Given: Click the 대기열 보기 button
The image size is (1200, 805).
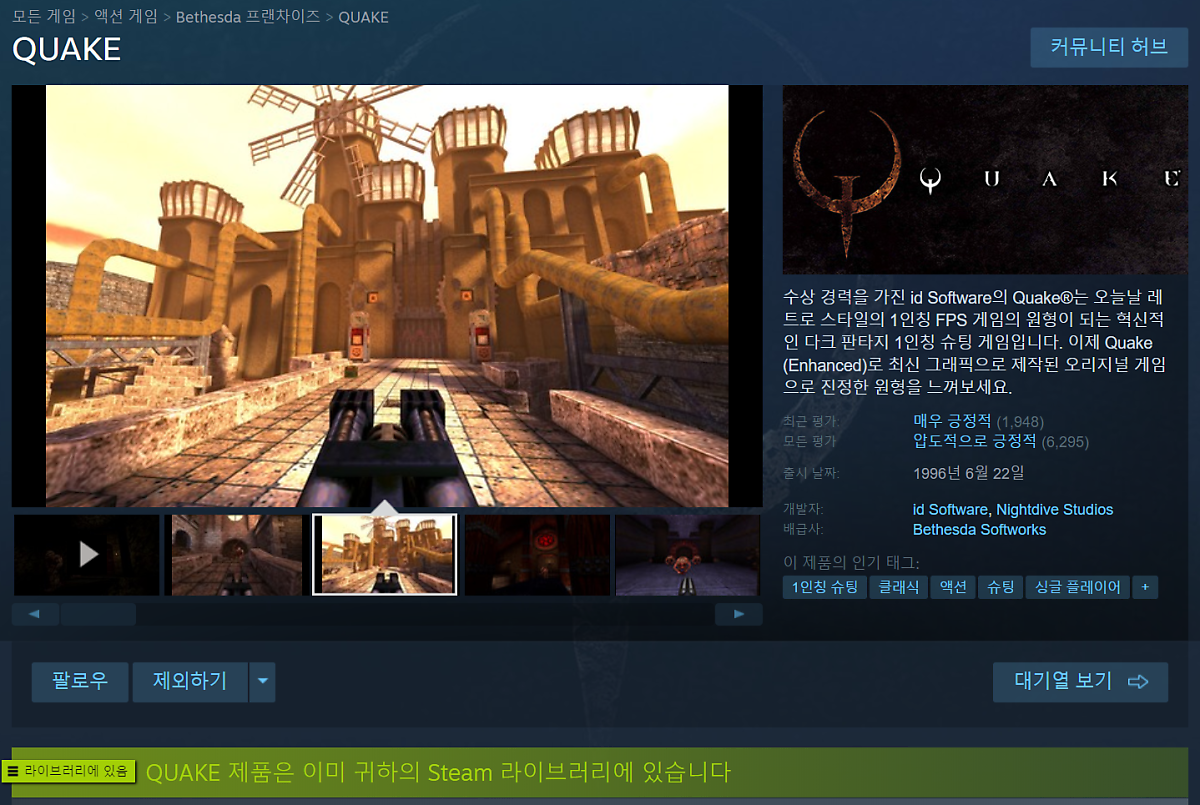Looking at the screenshot, I should [1080, 682].
